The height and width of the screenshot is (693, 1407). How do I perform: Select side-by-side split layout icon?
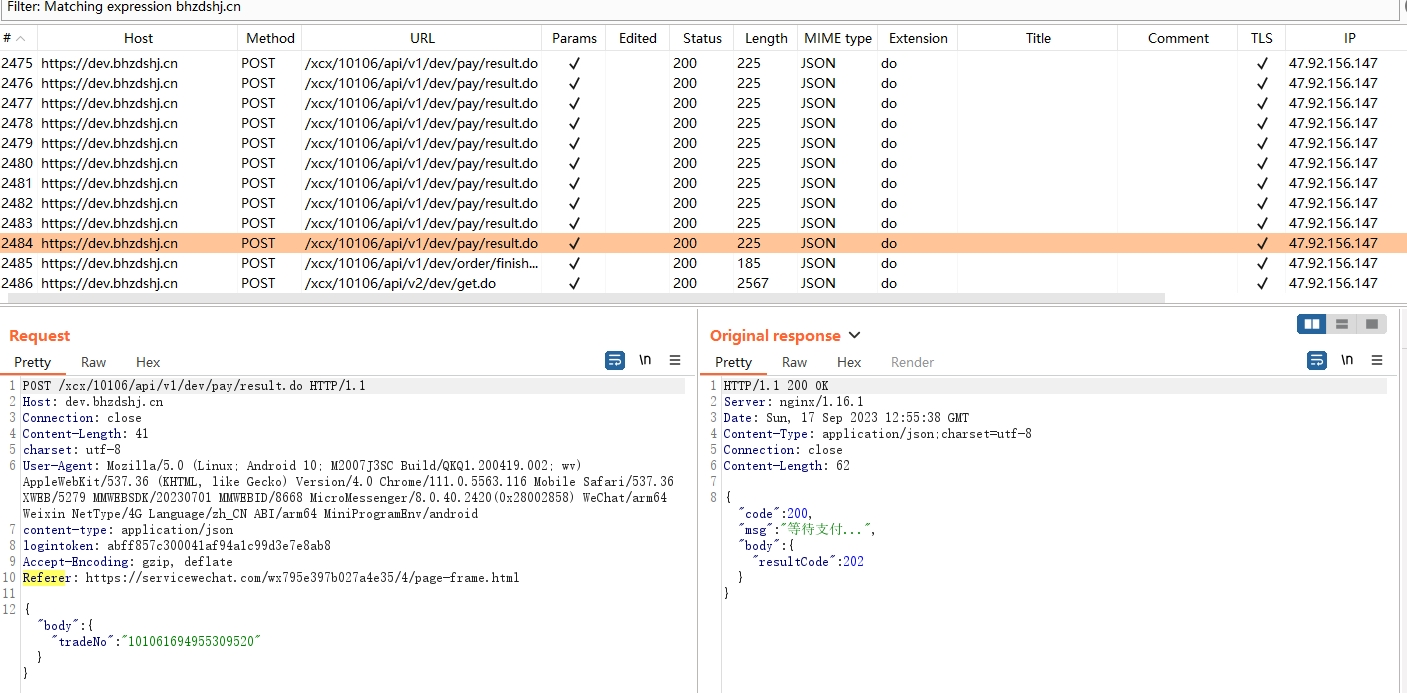(1312, 324)
